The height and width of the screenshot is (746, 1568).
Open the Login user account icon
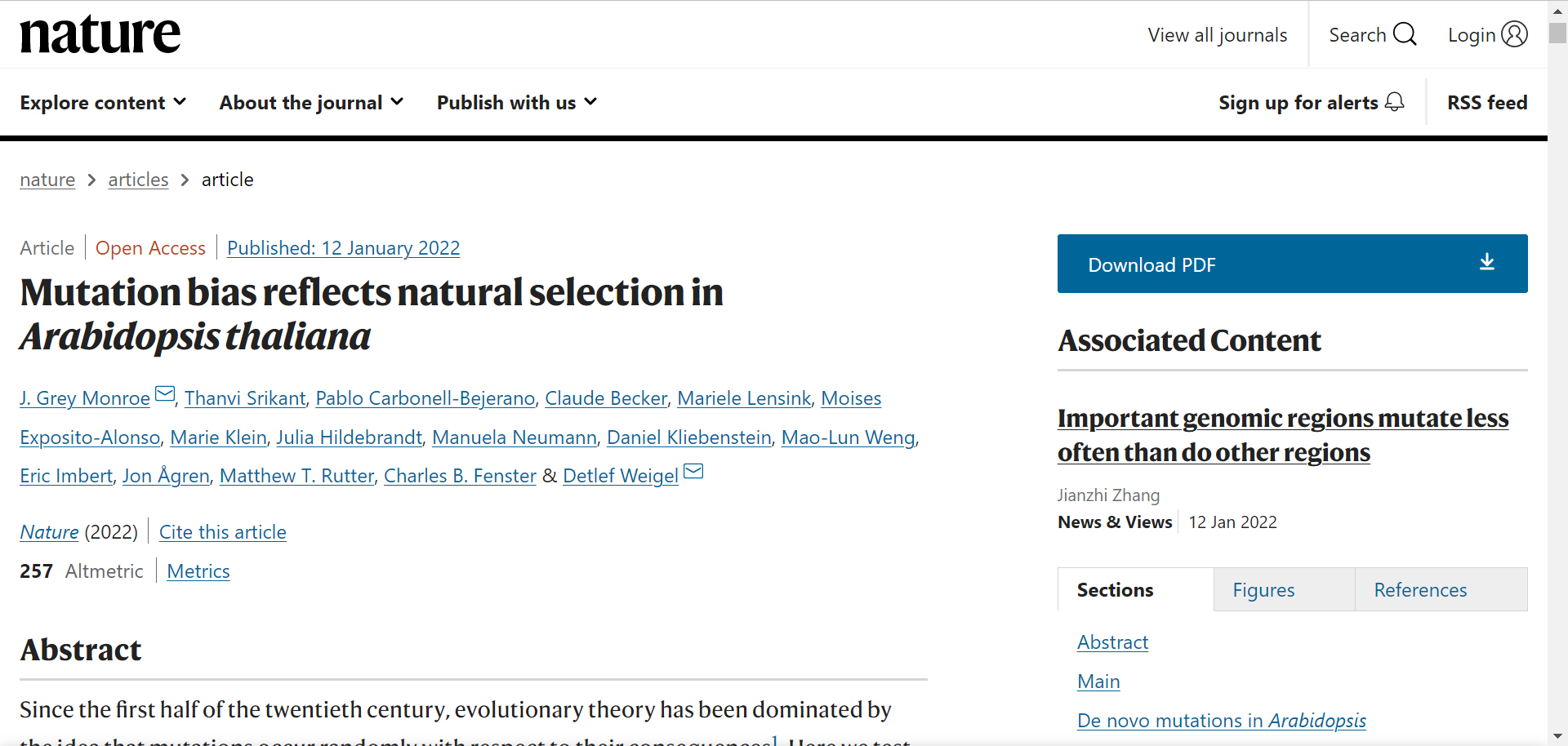[1514, 34]
